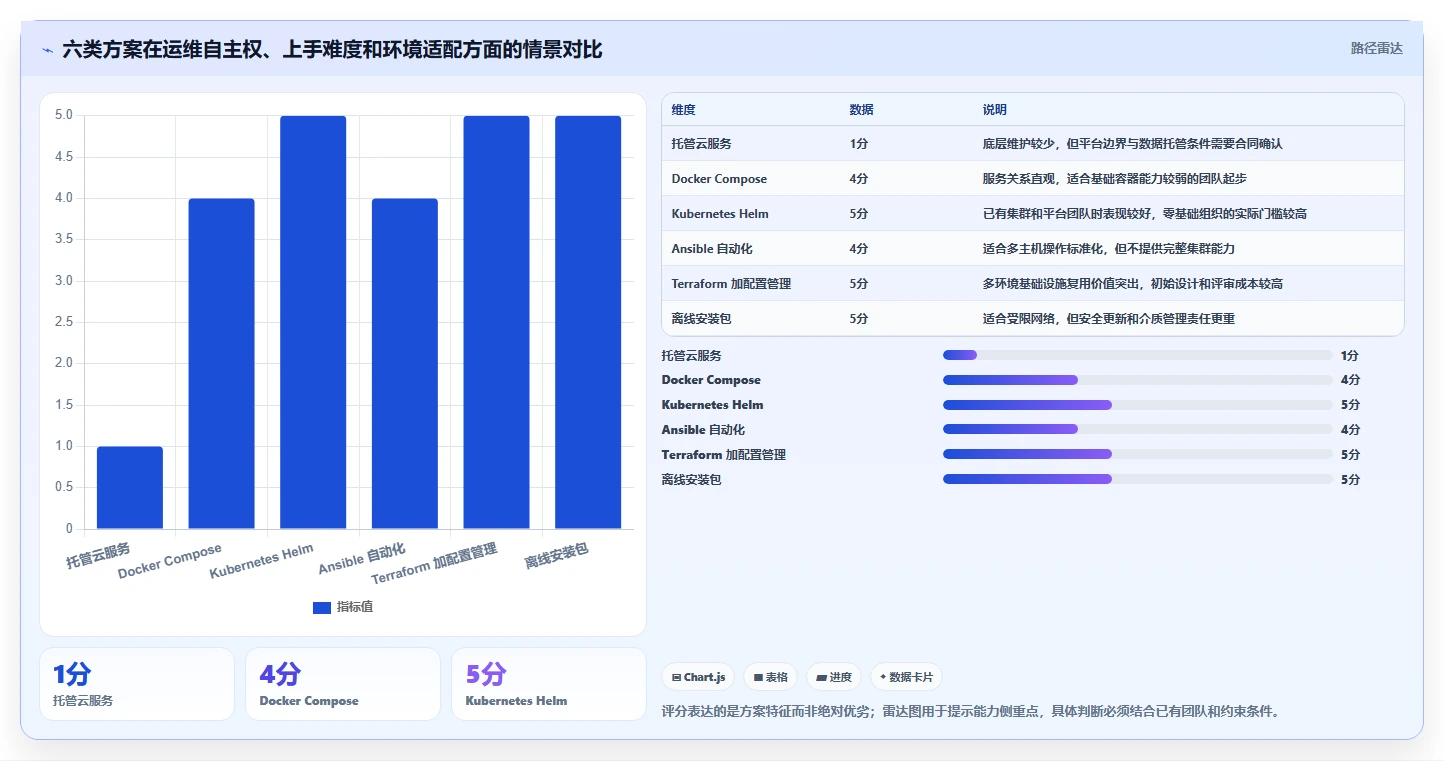Click the page title 六类方案…情景对比

click(x=332, y=49)
